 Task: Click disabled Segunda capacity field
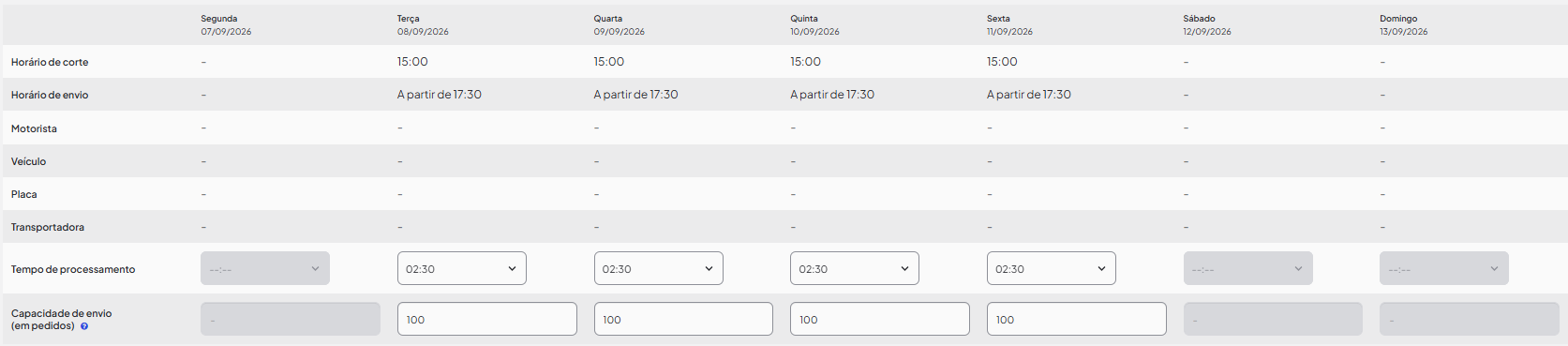[x=291, y=319]
